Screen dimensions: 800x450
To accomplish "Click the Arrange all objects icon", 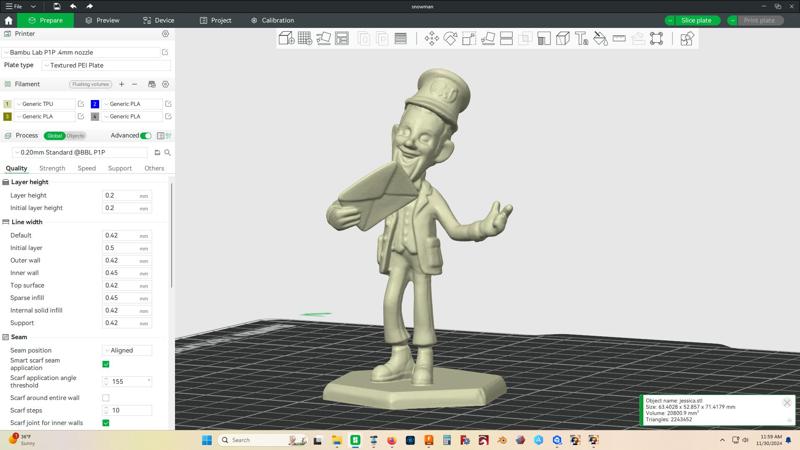I will 342,38.
